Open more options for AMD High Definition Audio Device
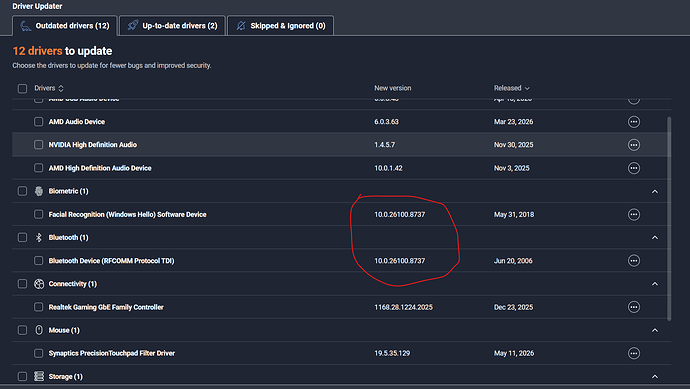Image resolution: width=690 pixels, height=389 pixels. tap(634, 168)
